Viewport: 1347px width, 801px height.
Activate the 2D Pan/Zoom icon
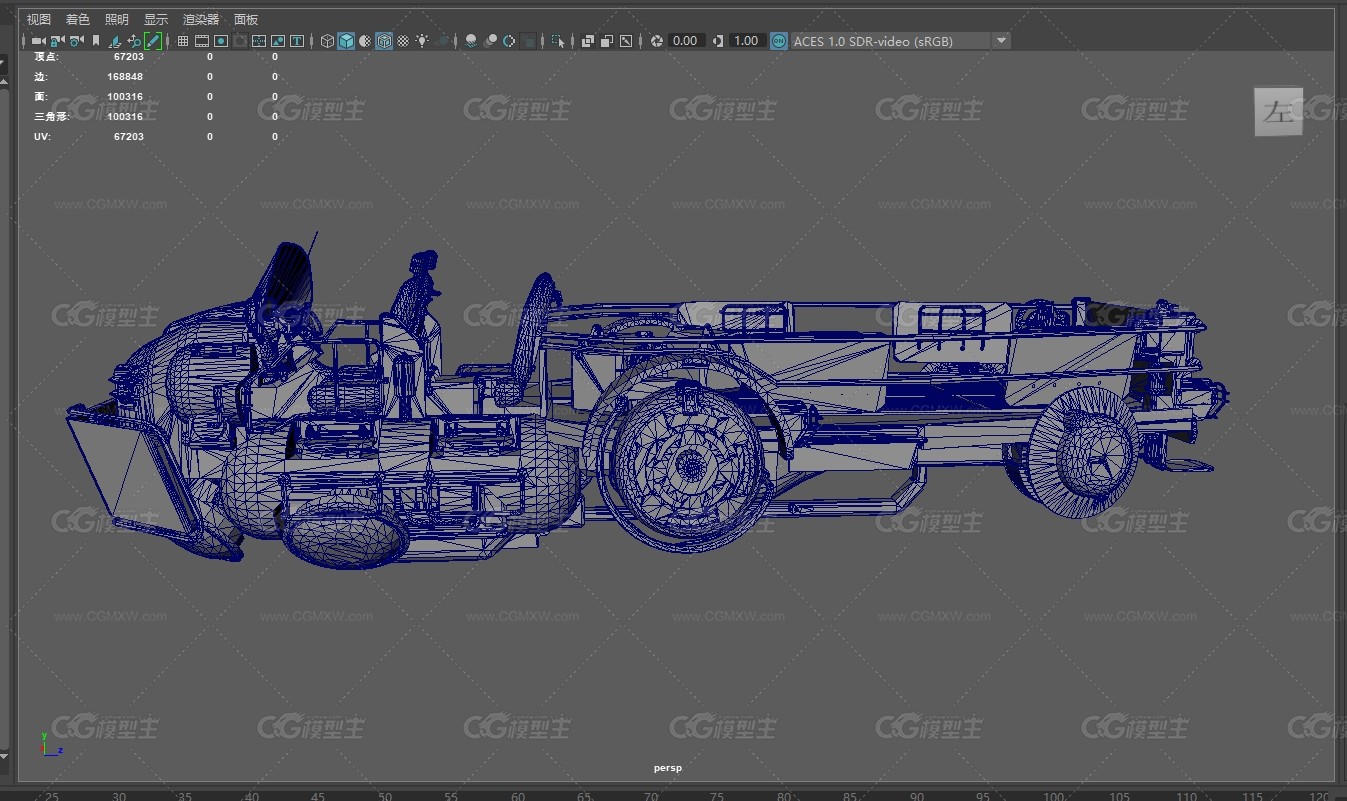pyautogui.click(x=134, y=41)
